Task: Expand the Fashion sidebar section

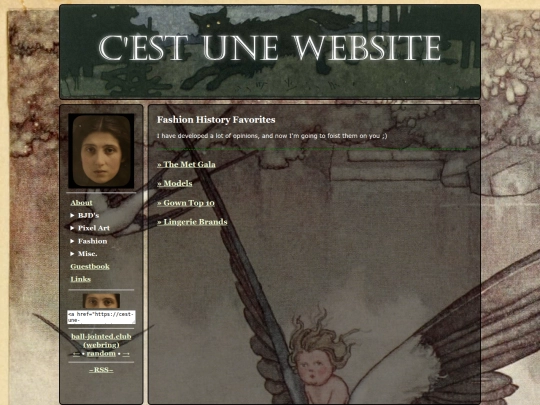Action: [x=89, y=241]
